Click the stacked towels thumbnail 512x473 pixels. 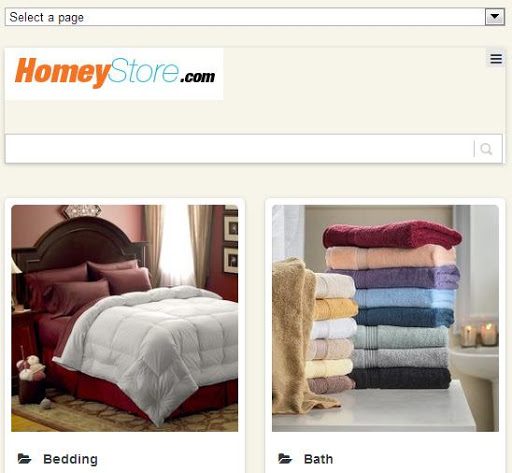coord(385,318)
